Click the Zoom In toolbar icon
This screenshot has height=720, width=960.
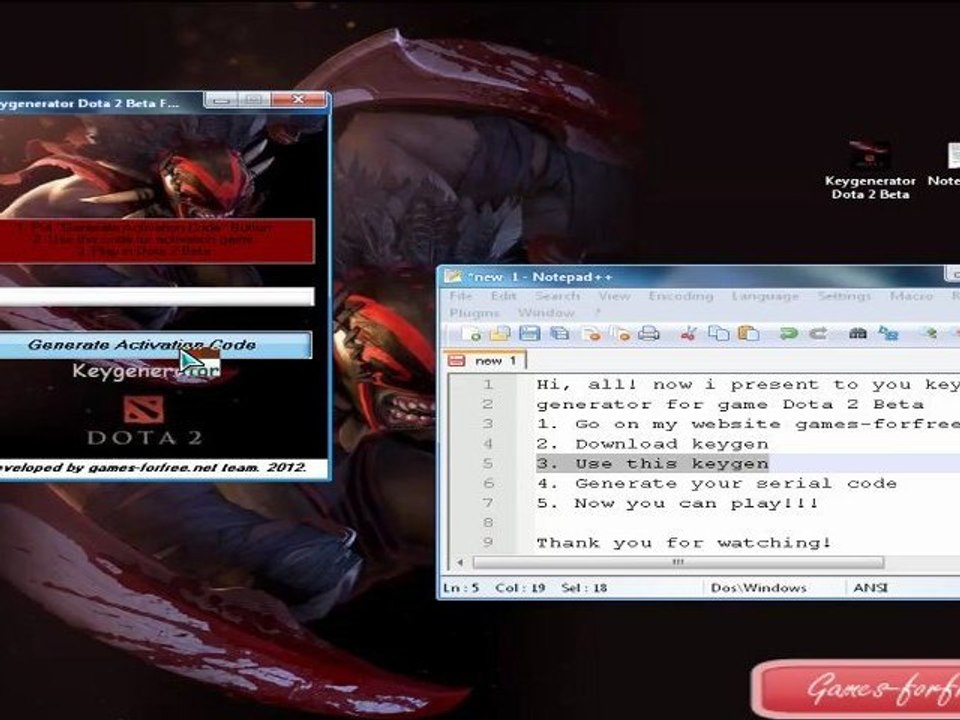(930, 333)
